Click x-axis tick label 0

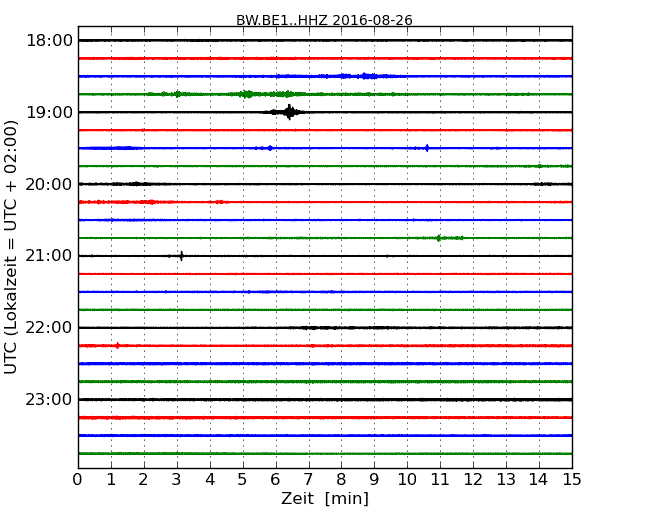pyautogui.click(x=78, y=479)
